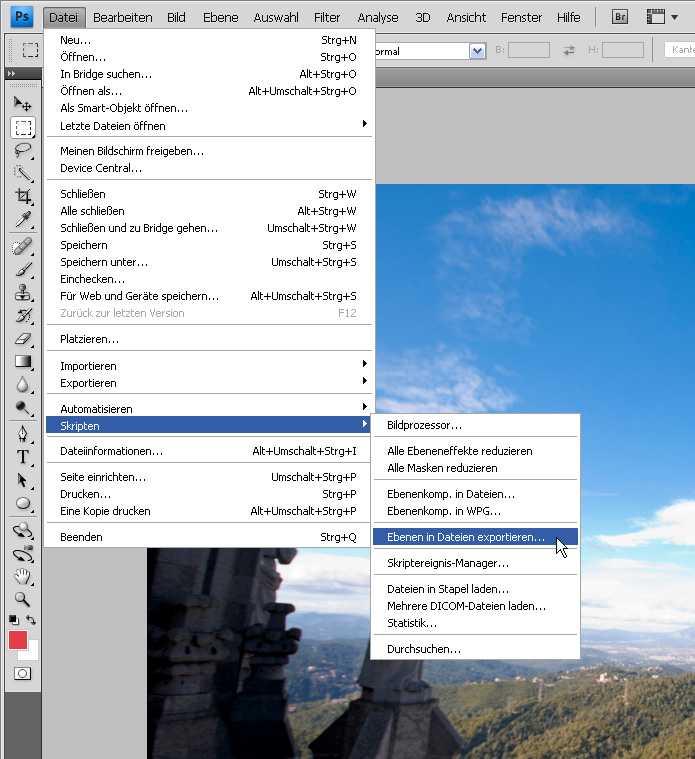Select the Gradient tool
The width and height of the screenshot is (695, 759).
[23, 362]
